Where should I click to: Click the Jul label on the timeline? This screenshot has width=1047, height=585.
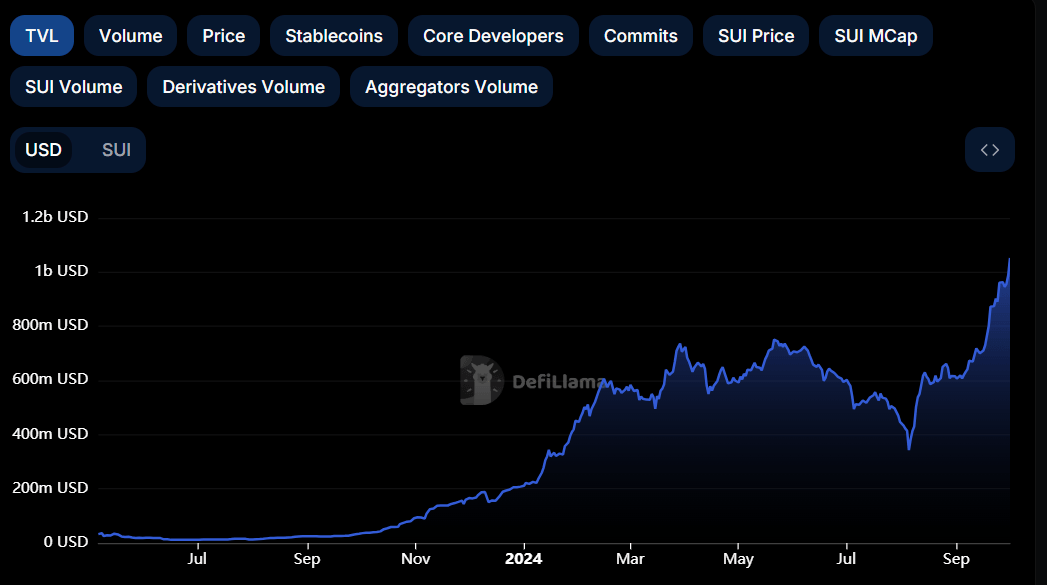(197, 559)
